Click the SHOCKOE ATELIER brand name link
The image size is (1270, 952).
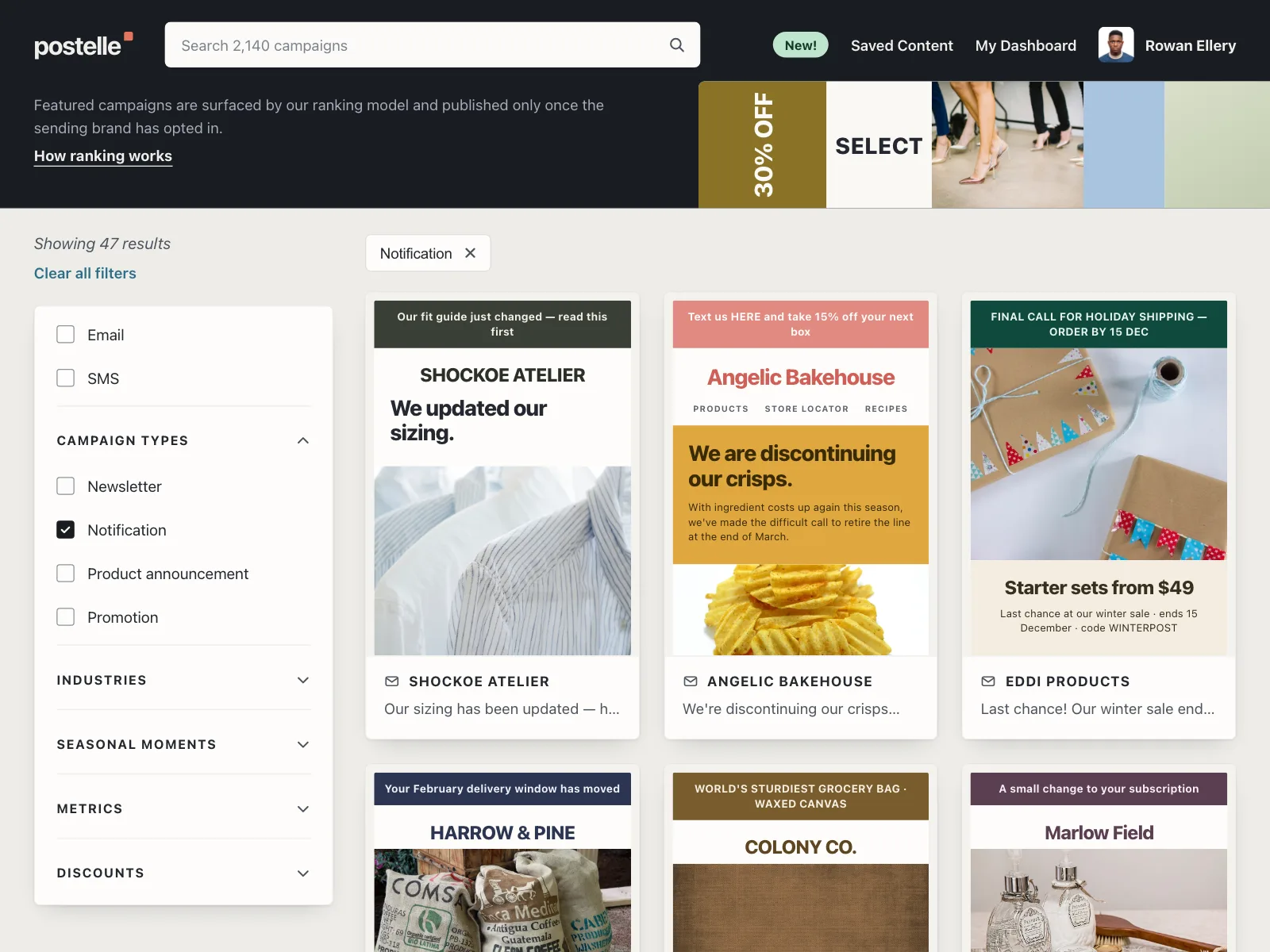[479, 681]
